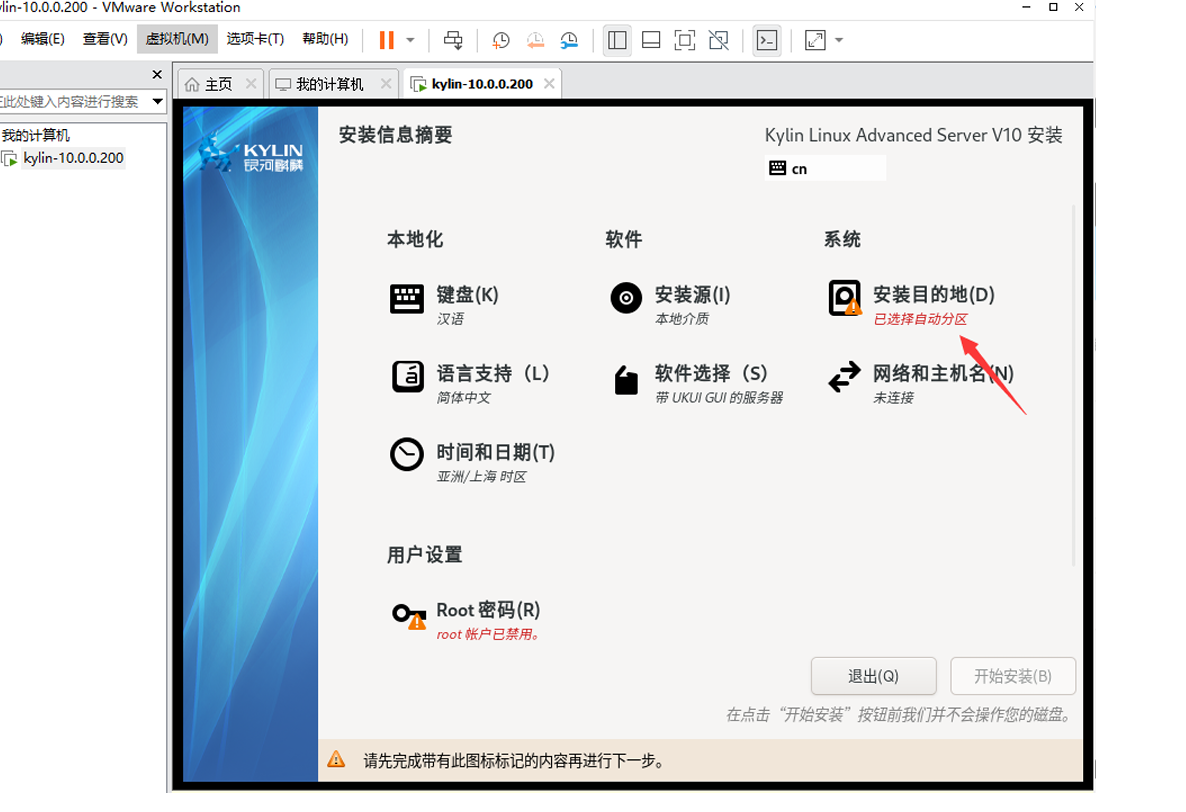Open 语言支持(L) language settings

tap(470, 383)
